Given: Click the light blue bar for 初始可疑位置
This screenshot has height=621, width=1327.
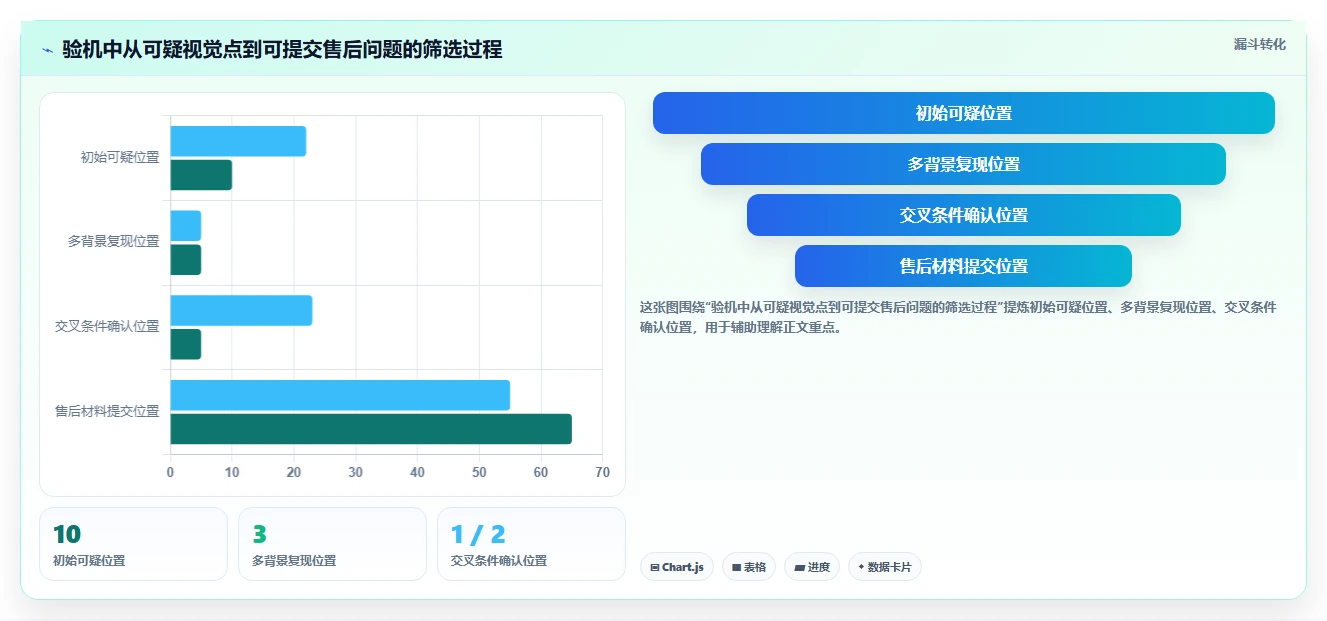Looking at the screenshot, I should click(238, 141).
